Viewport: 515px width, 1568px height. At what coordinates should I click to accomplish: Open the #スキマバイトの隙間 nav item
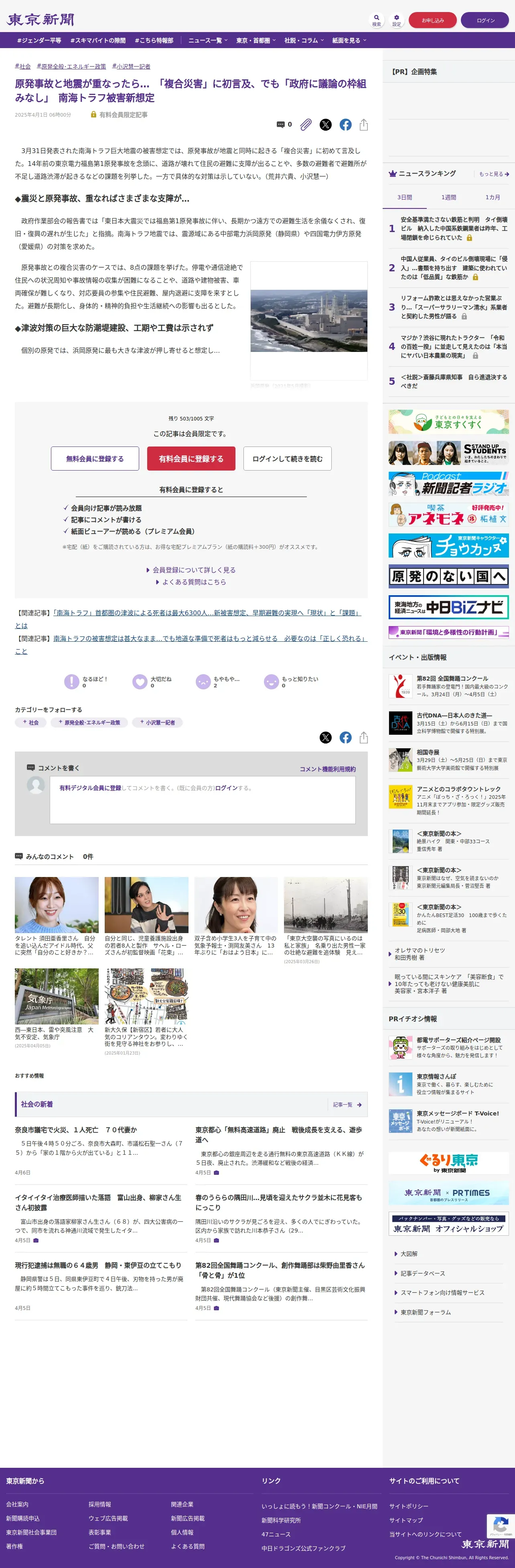pos(97,40)
